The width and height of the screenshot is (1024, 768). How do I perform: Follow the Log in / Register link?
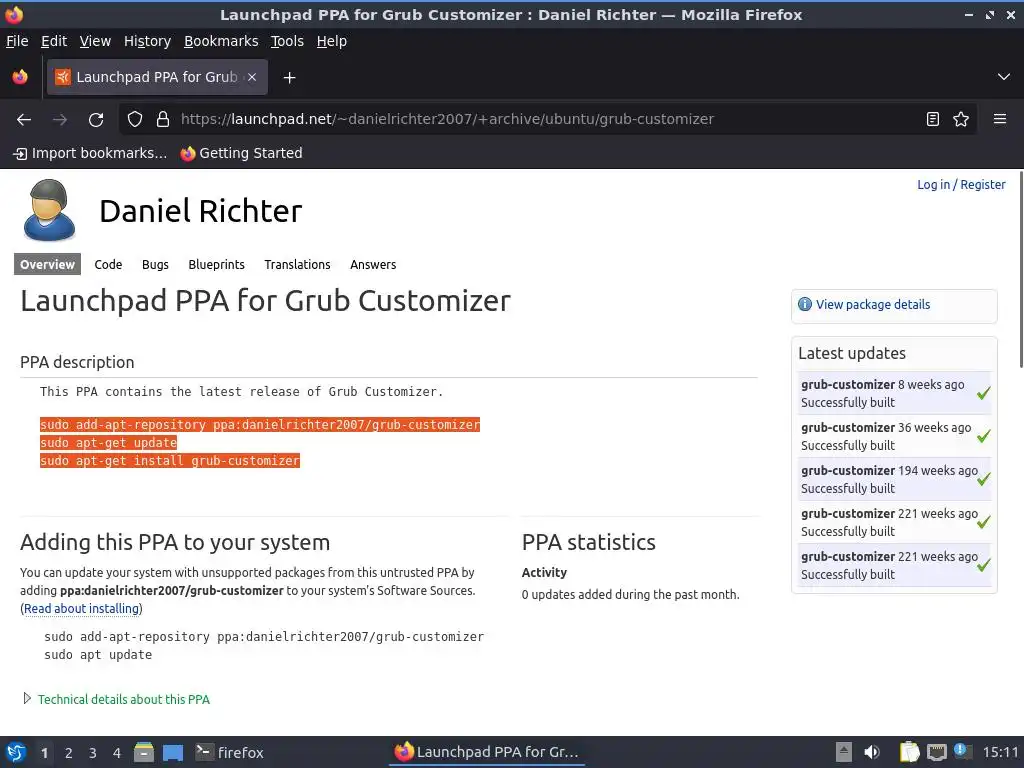pos(961,185)
